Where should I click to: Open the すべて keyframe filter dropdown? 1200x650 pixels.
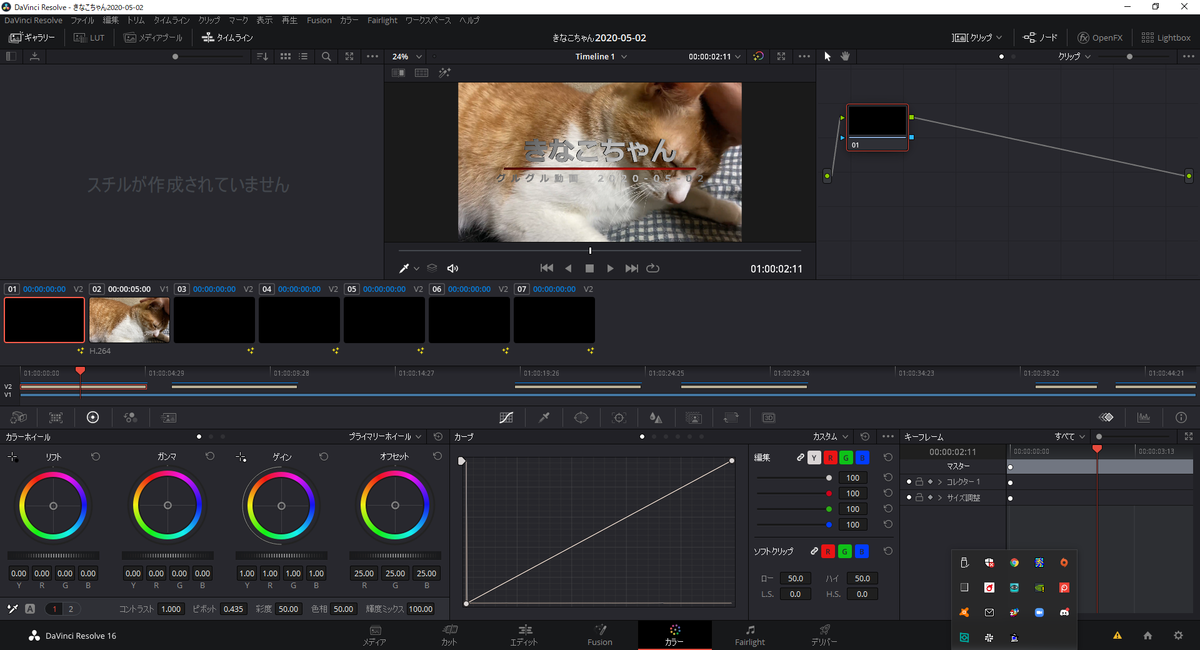[x=1070, y=437]
